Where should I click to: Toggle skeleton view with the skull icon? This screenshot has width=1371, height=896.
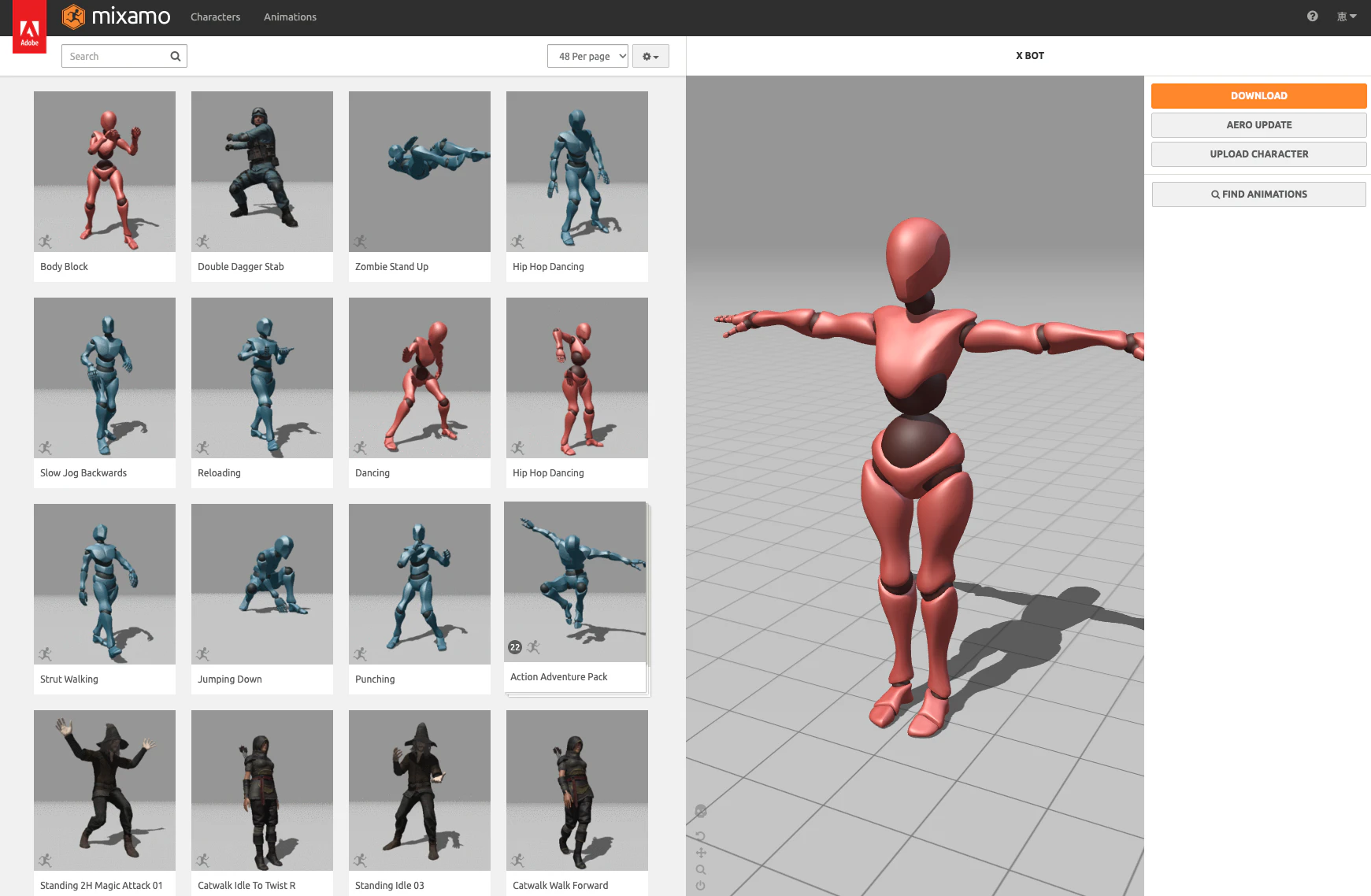coord(701,812)
